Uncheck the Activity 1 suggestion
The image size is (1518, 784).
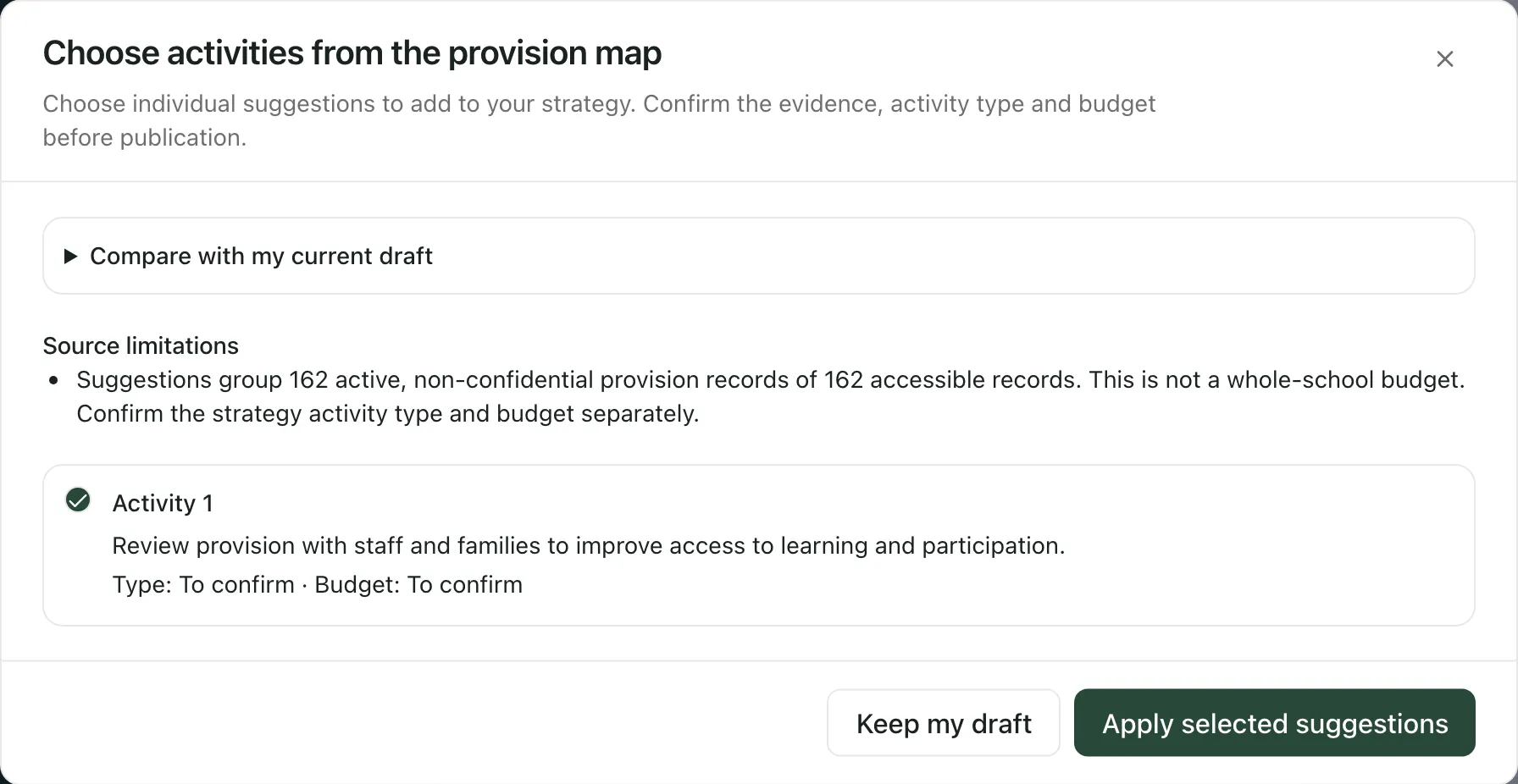78,500
